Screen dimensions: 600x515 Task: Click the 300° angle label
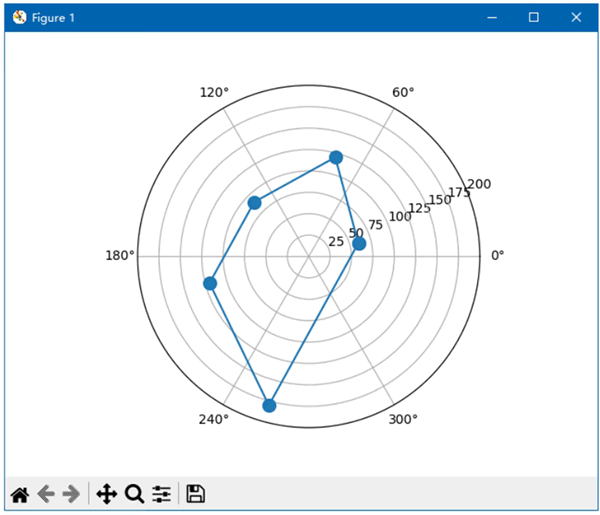403,419
